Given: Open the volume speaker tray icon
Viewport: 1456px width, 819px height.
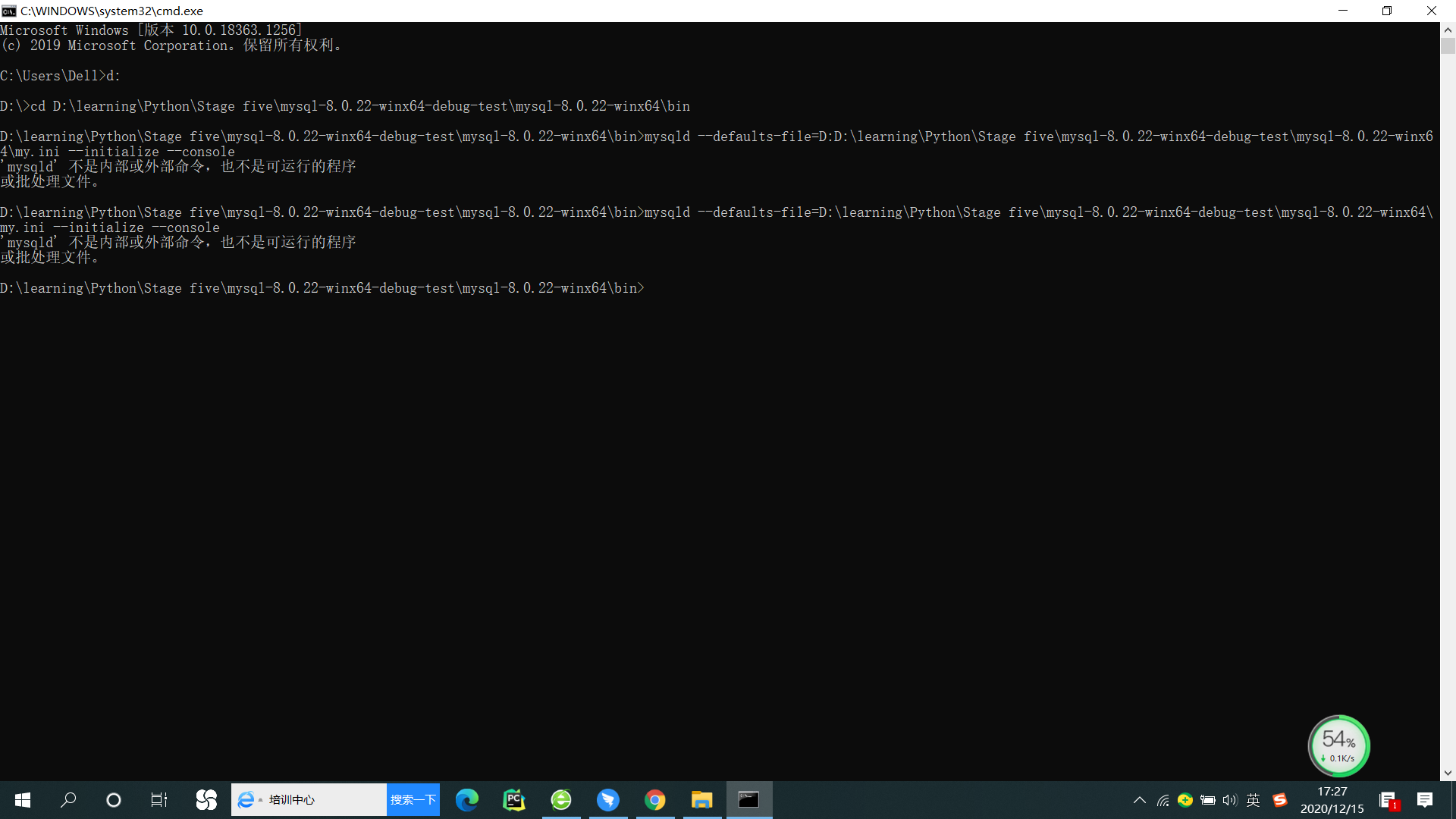Looking at the screenshot, I should click(x=1230, y=800).
